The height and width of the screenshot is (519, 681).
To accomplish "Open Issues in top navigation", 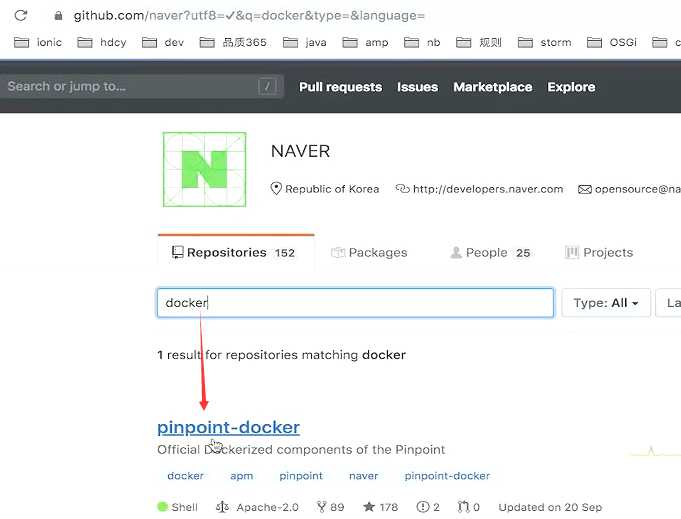I will click(417, 87).
